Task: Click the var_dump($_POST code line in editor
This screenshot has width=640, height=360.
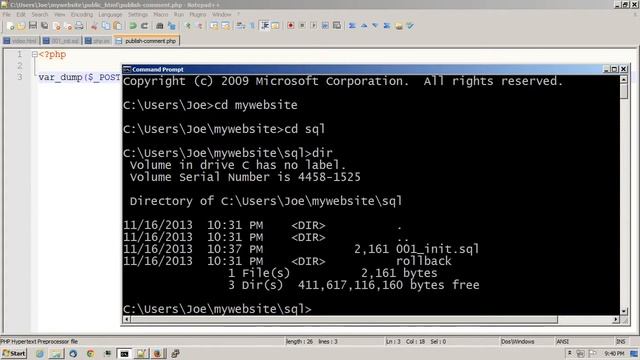Action: pos(80,77)
